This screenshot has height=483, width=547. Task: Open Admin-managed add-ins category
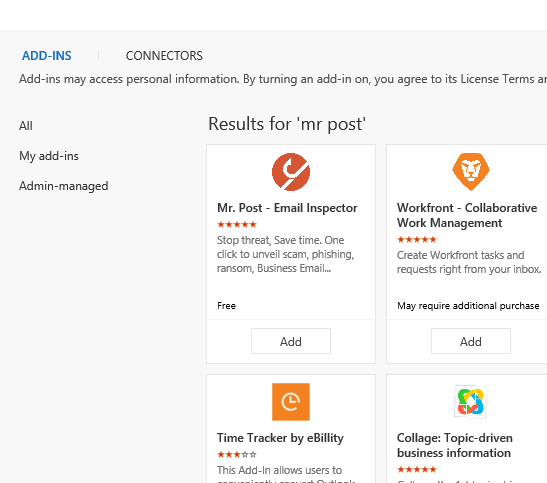click(63, 186)
